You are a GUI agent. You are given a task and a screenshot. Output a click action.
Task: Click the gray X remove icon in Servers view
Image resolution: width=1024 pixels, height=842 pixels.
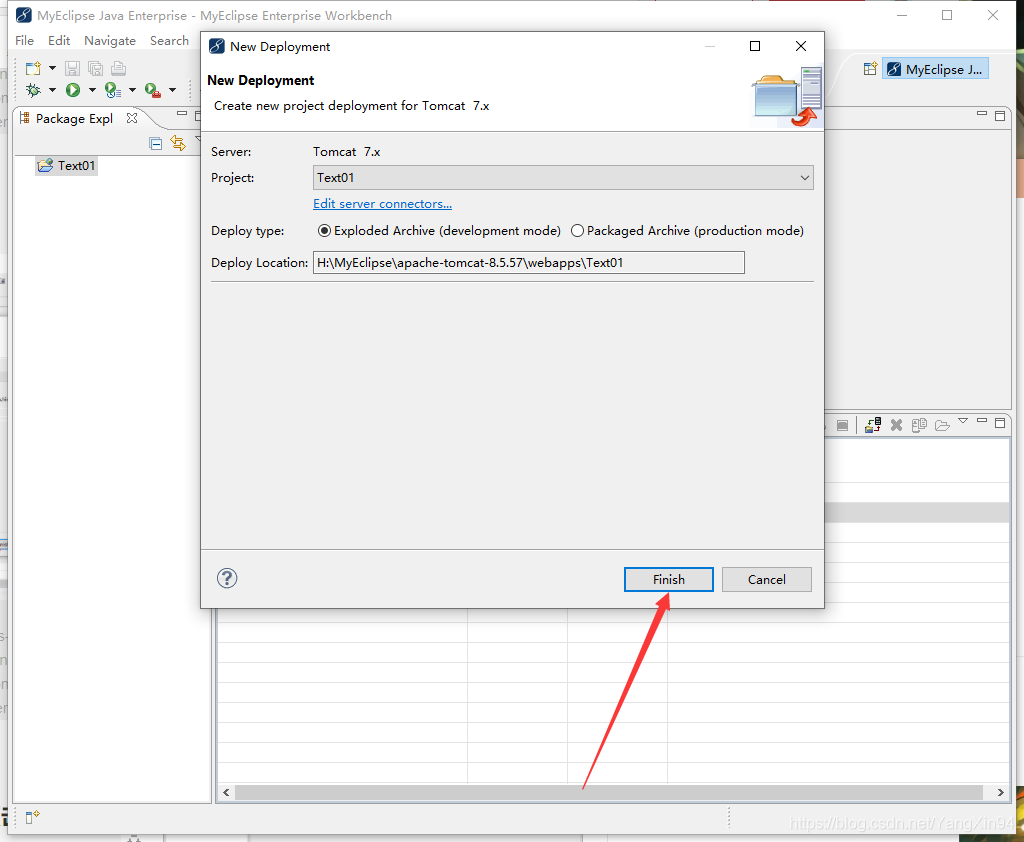(x=896, y=425)
